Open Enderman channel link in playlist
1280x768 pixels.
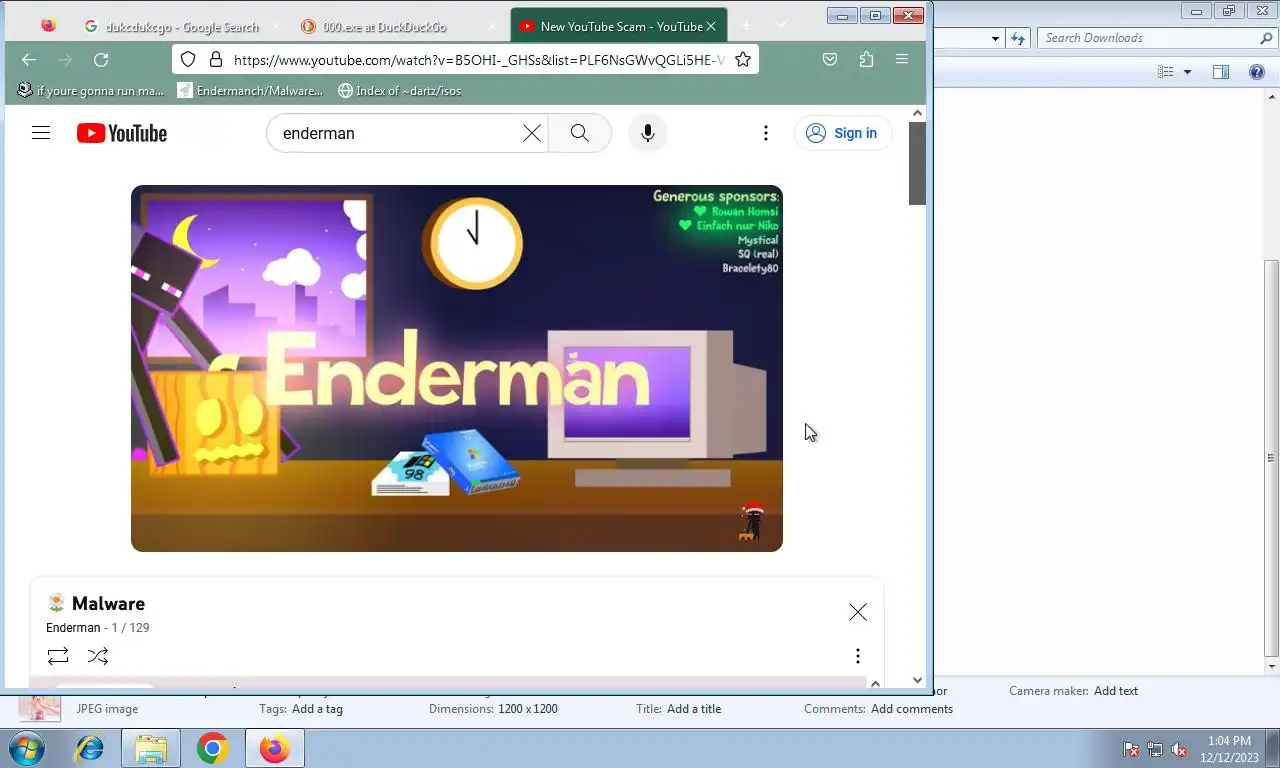pyautogui.click(x=73, y=628)
